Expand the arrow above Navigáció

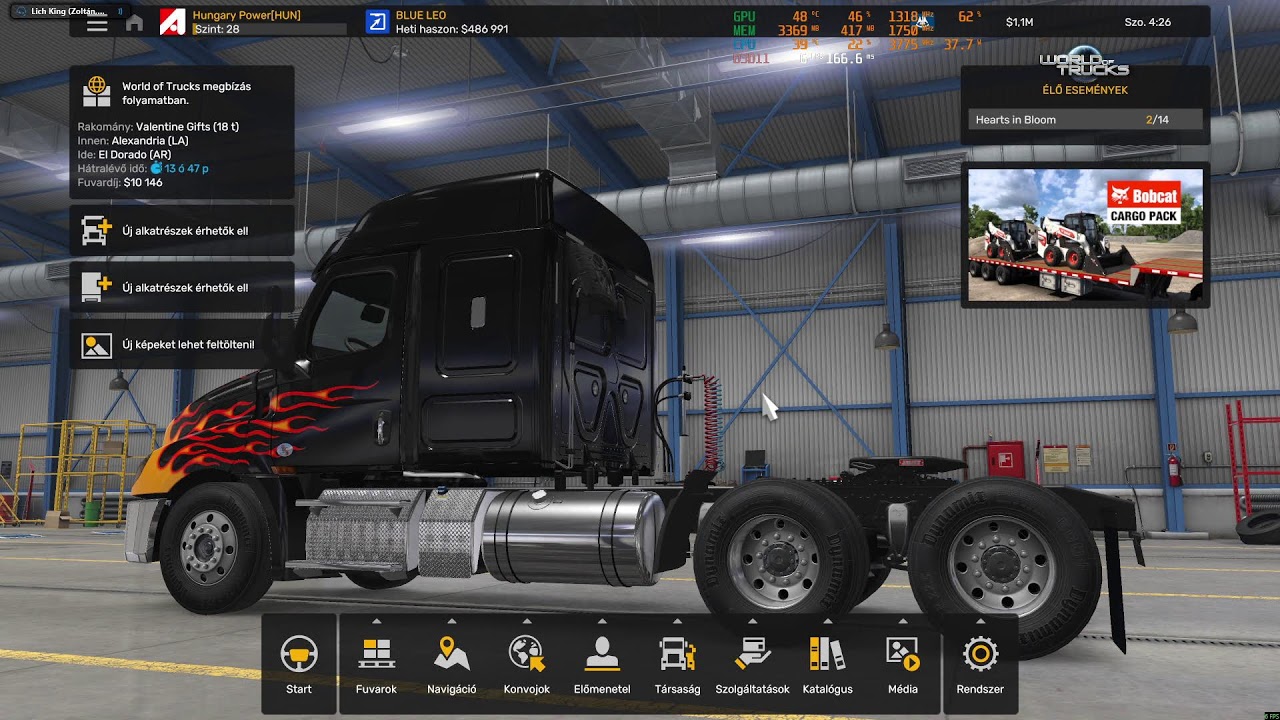(452, 621)
